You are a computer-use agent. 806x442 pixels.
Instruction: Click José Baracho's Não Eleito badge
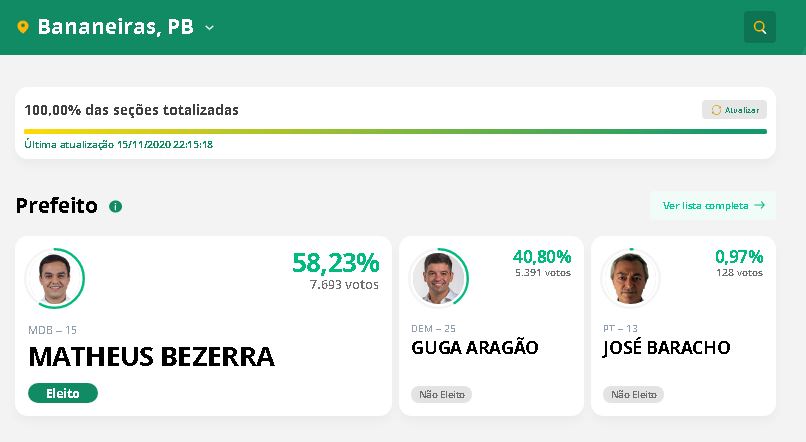pos(633,394)
